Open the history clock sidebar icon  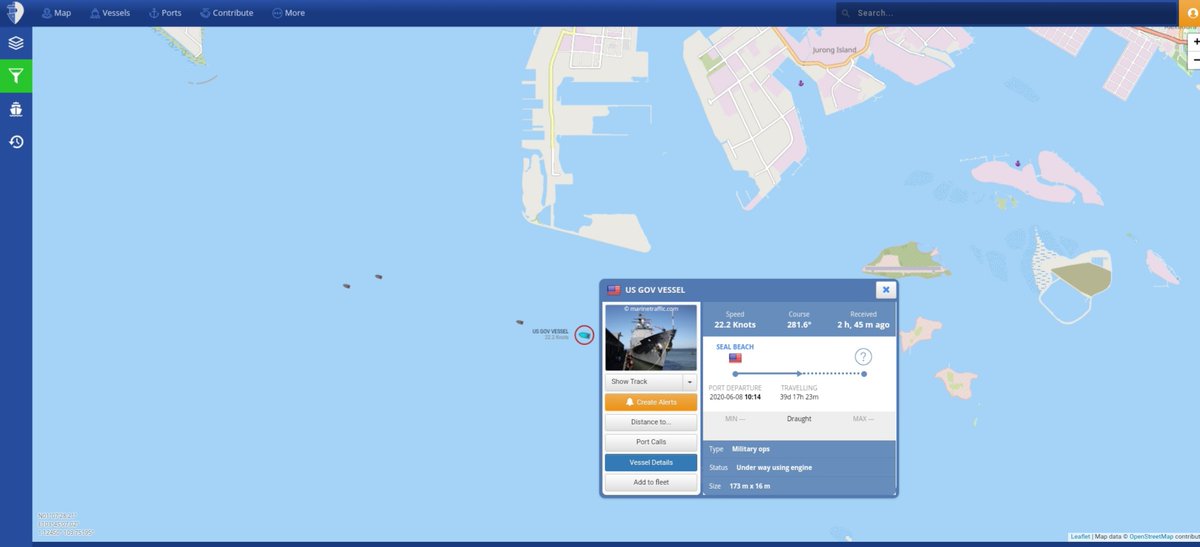(16, 142)
